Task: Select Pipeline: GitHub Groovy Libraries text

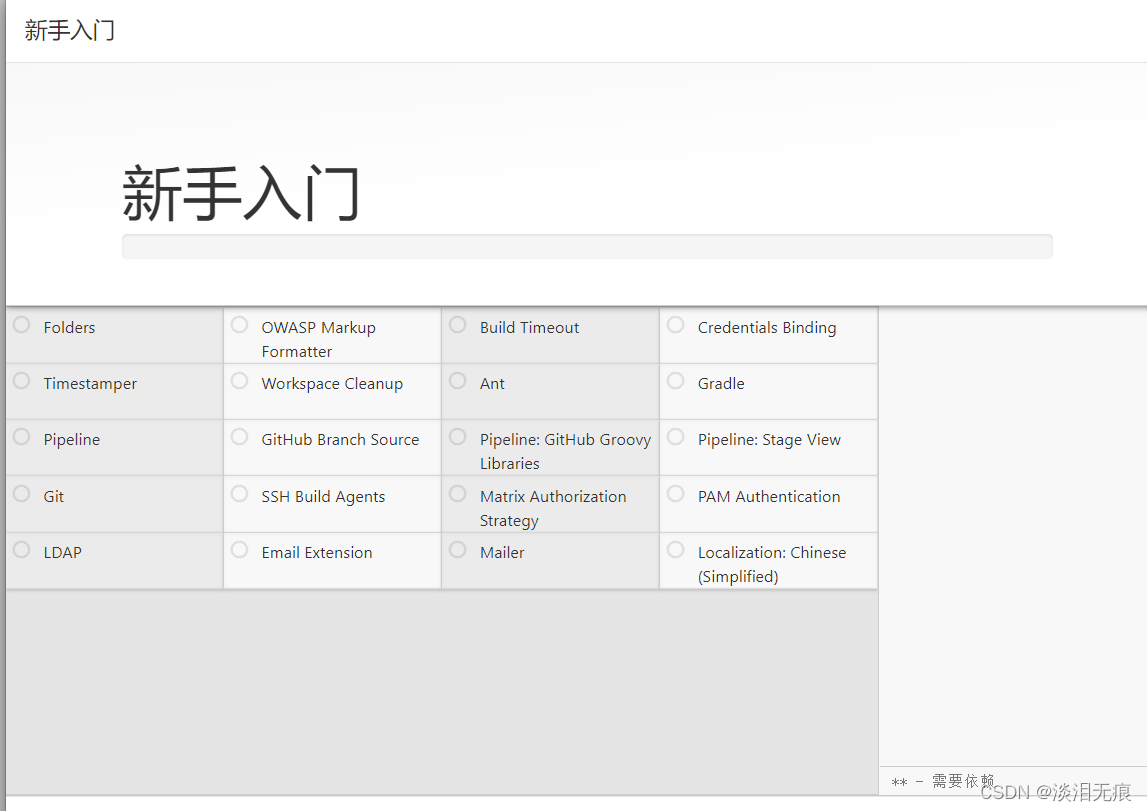Action: pos(565,451)
